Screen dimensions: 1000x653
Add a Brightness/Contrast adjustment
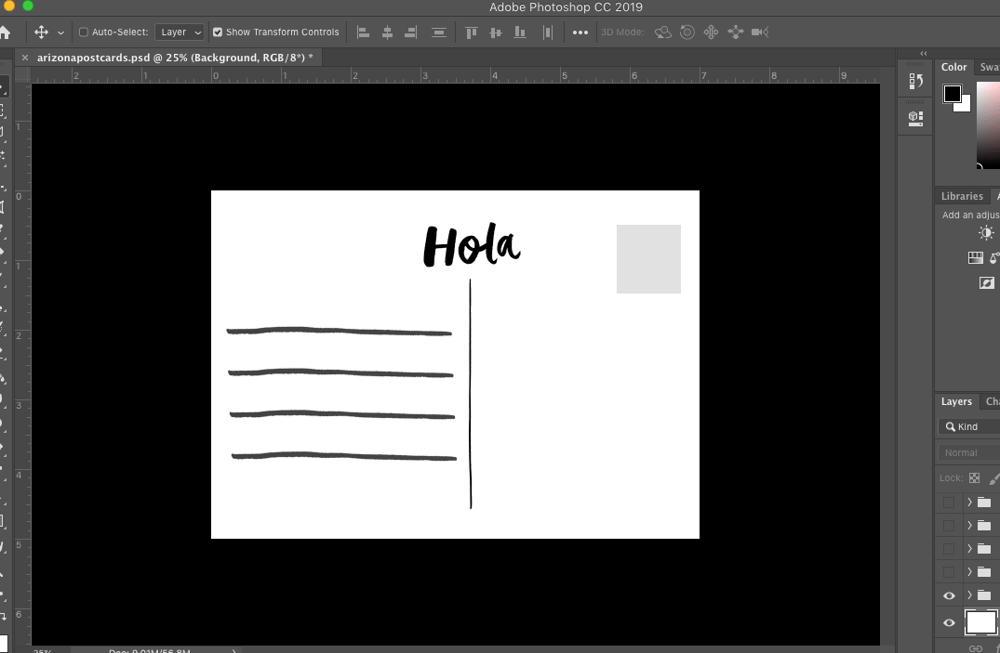tap(986, 233)
